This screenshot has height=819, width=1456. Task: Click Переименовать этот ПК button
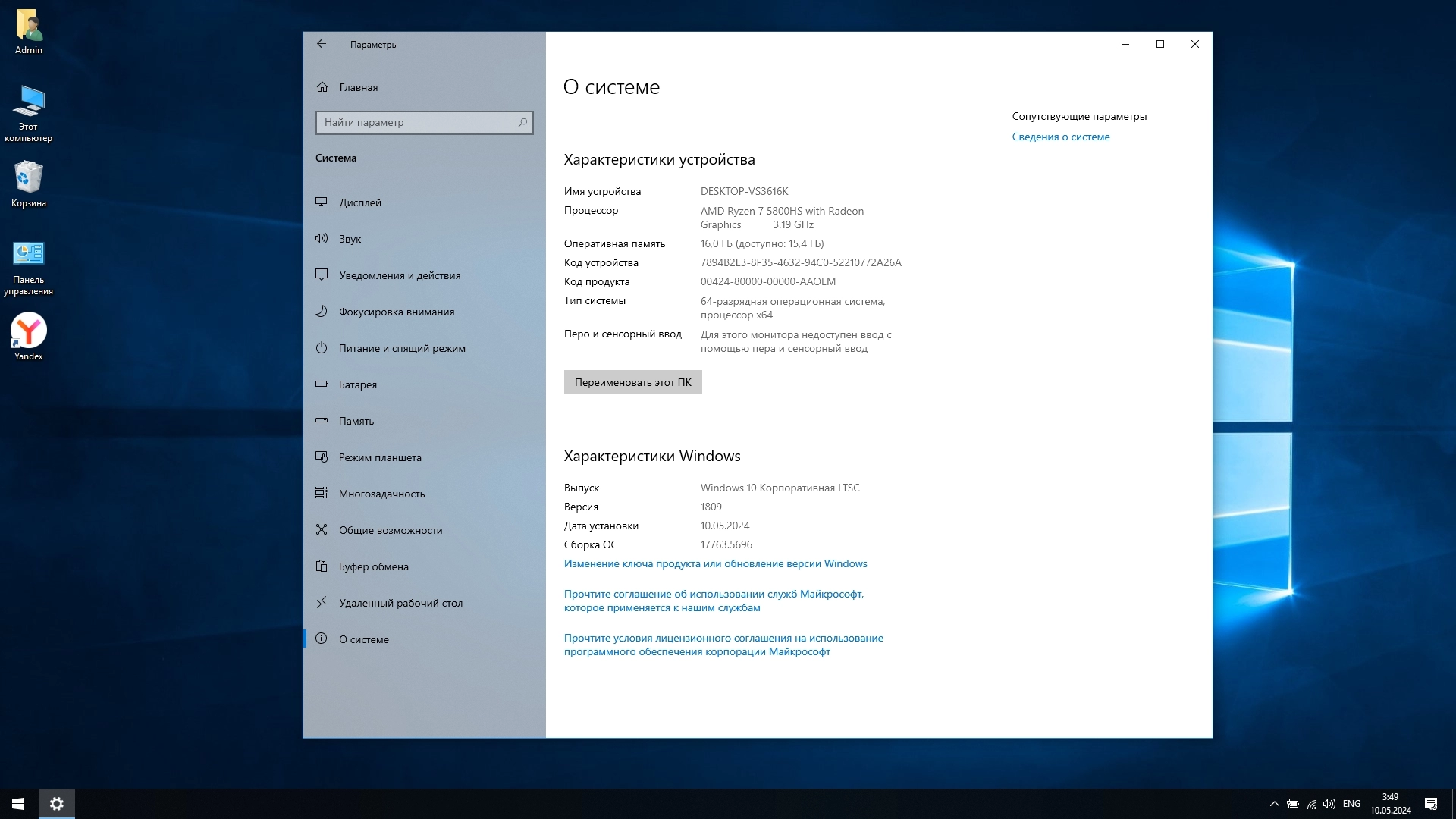click(632, 382)
